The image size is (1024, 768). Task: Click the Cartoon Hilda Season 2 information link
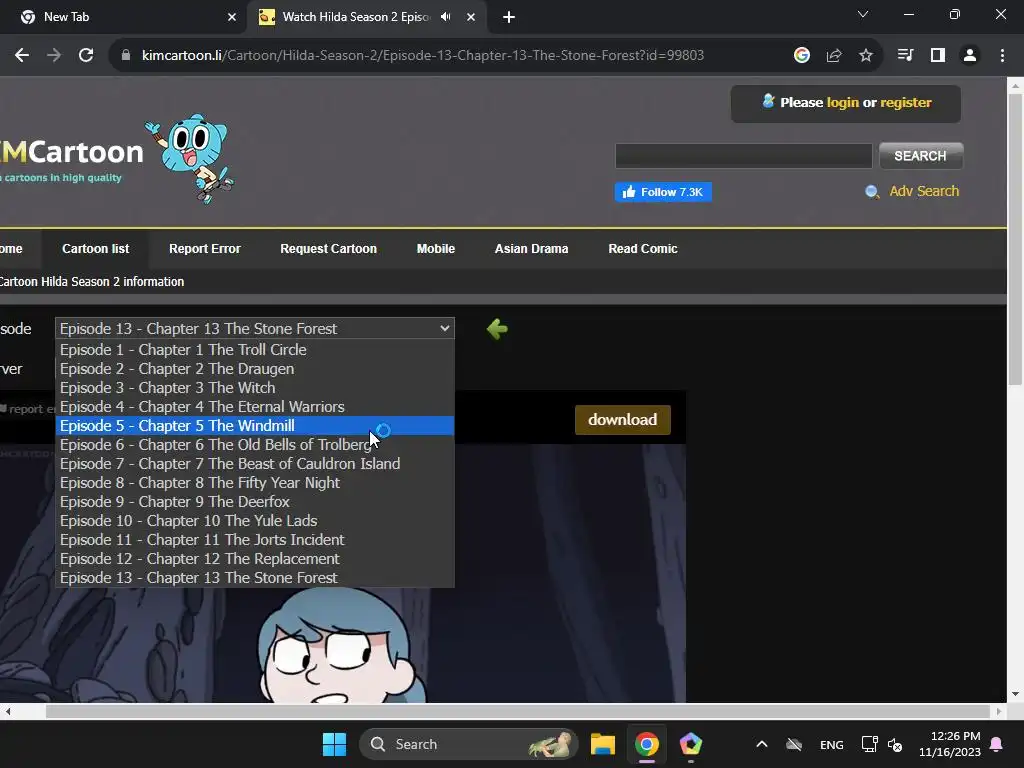click(x=91, y=281)
